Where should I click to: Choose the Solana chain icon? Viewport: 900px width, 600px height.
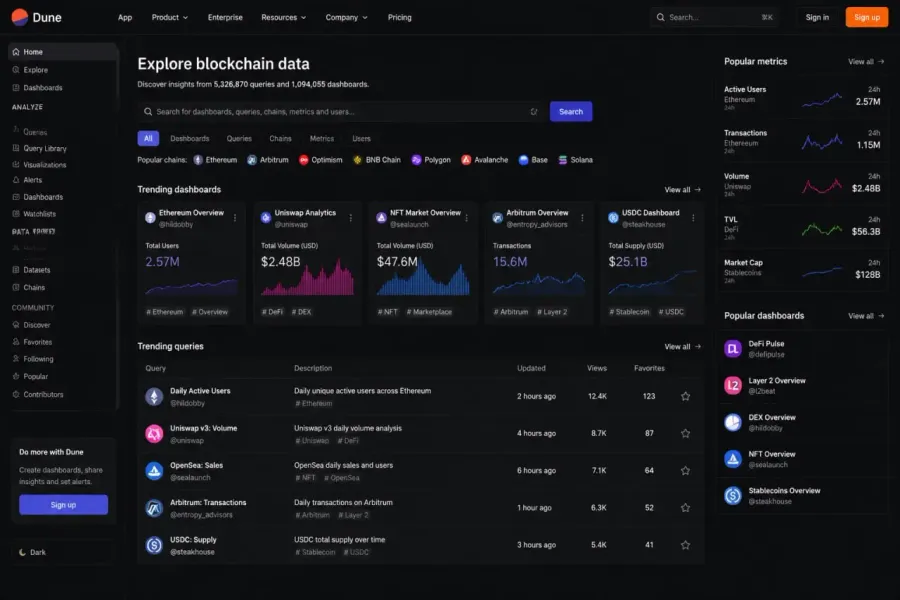(562, 160)
